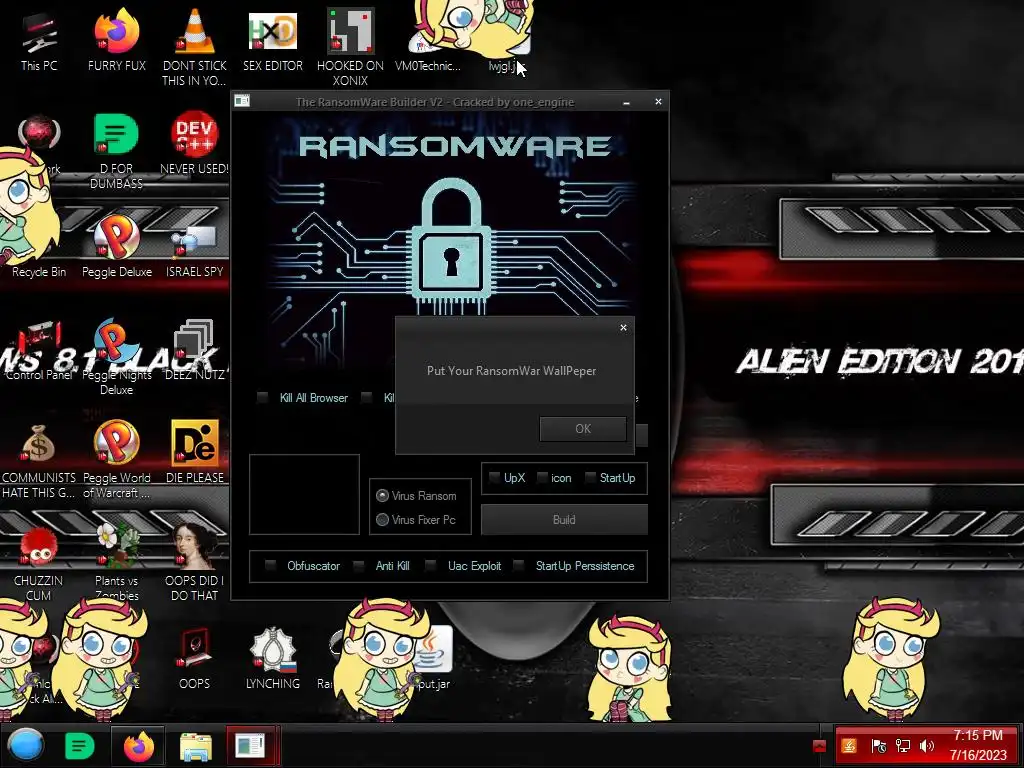
Task: Open the HxD hex editor desktop shortcut
Action: coord(272,40)
